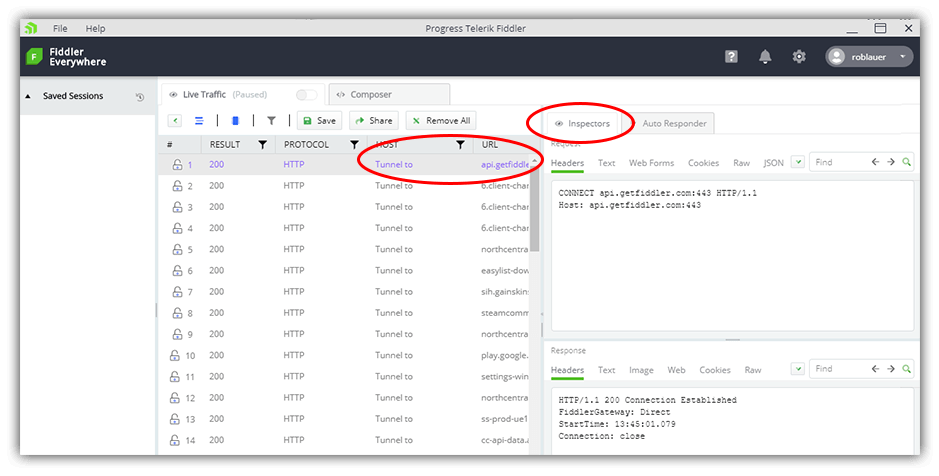Click the Fiddler Everywhere logo
The image size is (939, 476).
click(34, 57)
